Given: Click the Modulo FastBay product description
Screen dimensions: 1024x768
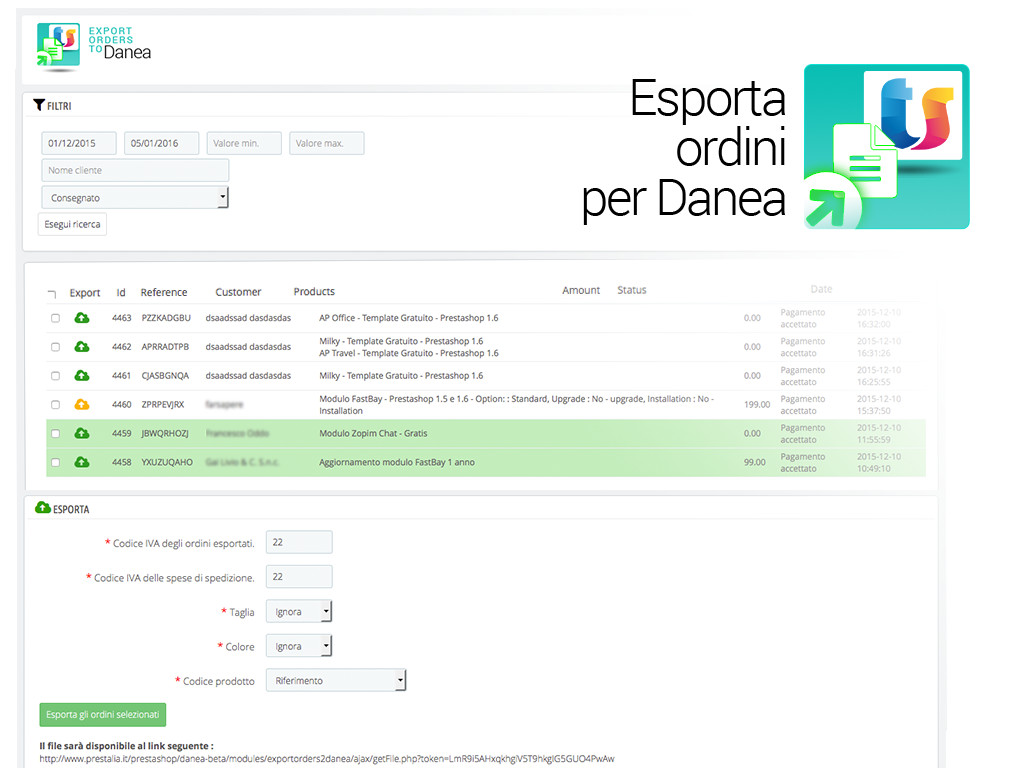Looking at the screenshot, I should coord(517,404).
